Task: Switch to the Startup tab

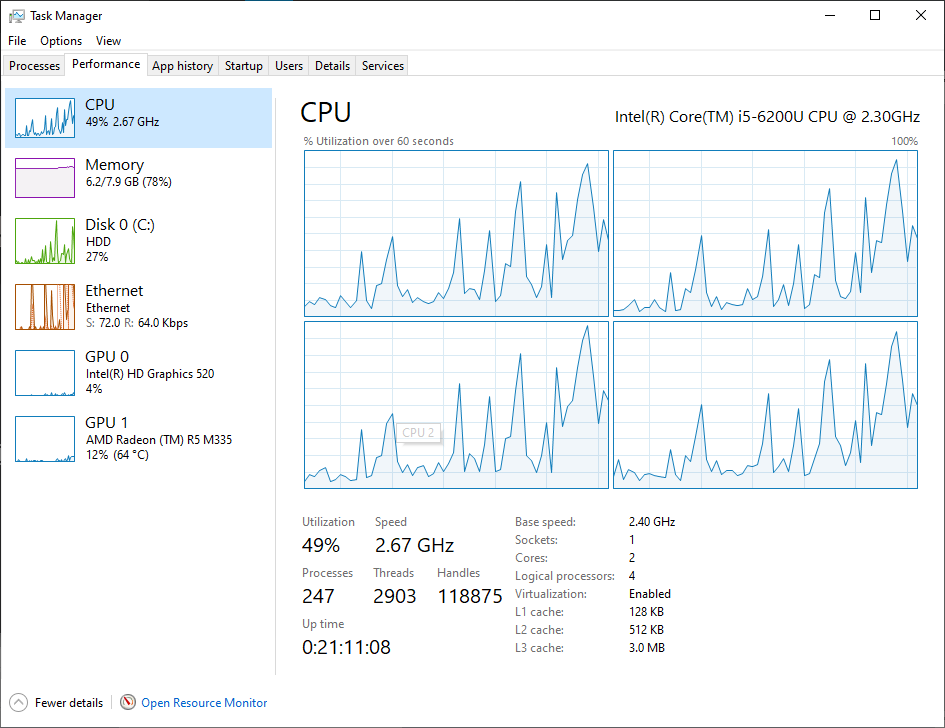Action: tap(243, 66)
